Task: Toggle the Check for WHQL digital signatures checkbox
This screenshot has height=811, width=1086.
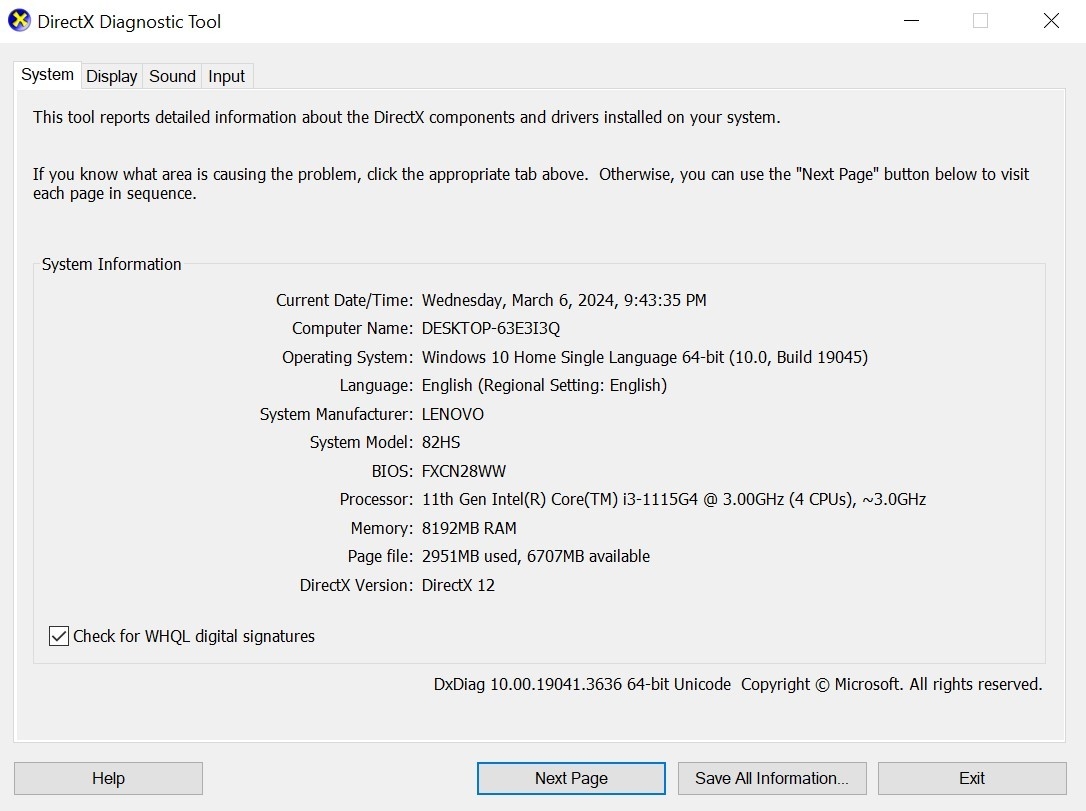Action: coord(58,636)
